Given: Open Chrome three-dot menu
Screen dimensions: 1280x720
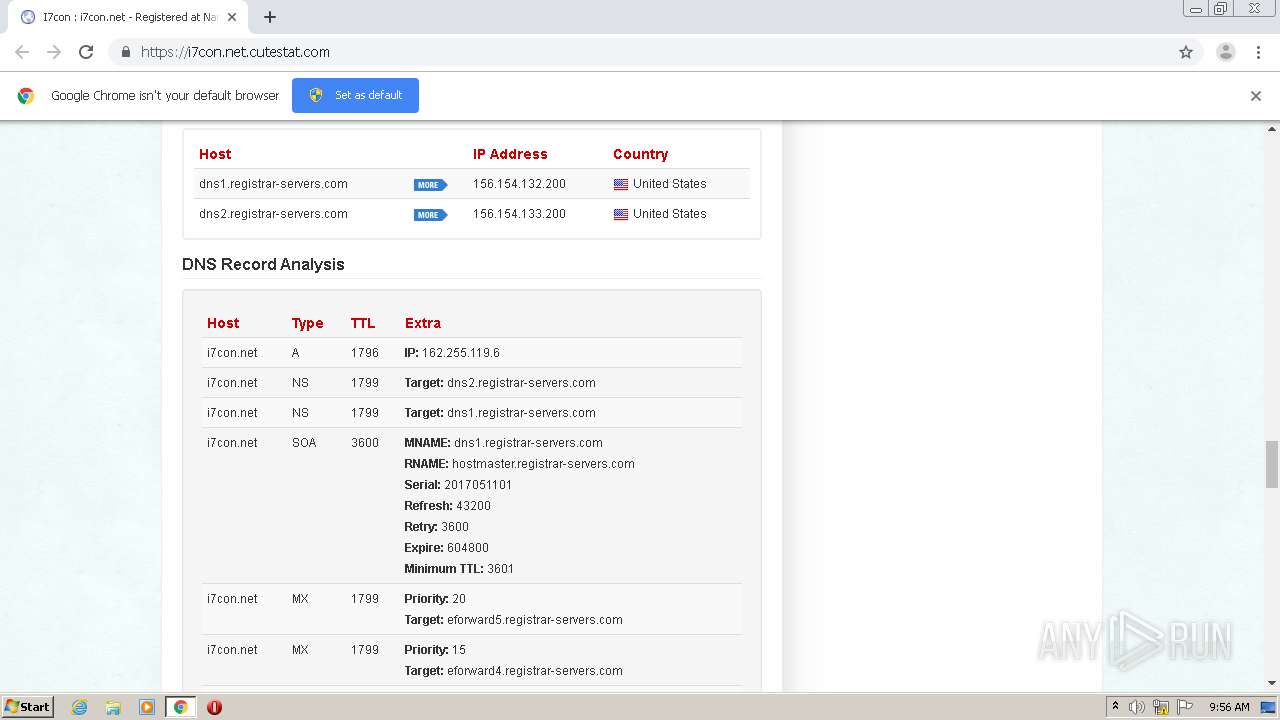Looking at the screenshot, I should tap(1258, 52).
